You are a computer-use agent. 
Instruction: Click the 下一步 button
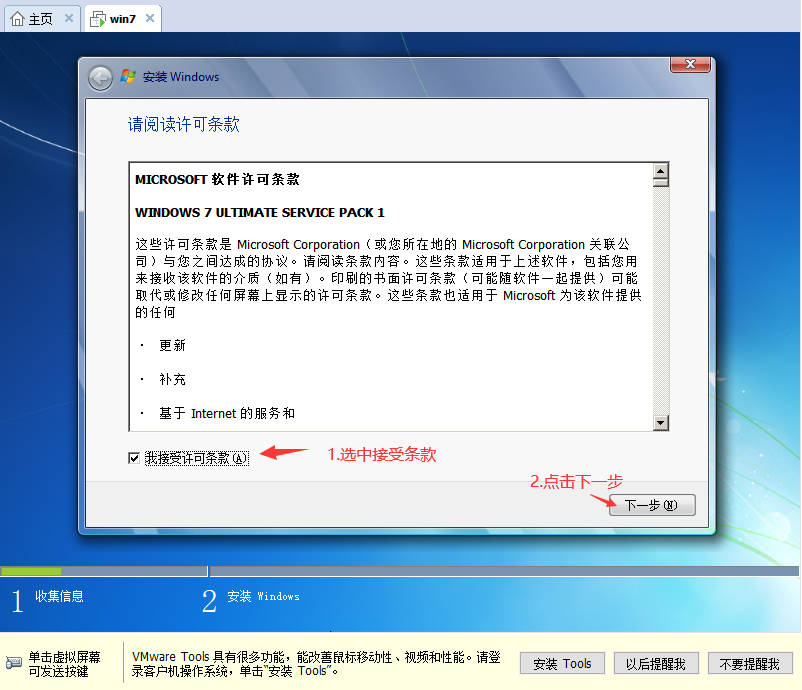(x=652, y=505)
